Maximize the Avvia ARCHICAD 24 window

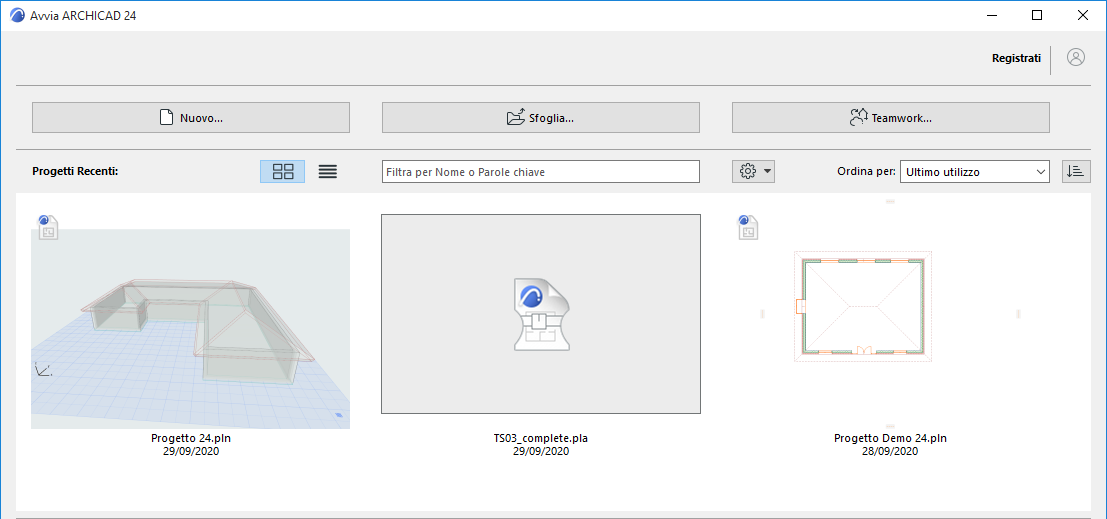(x=1036, y=16)
